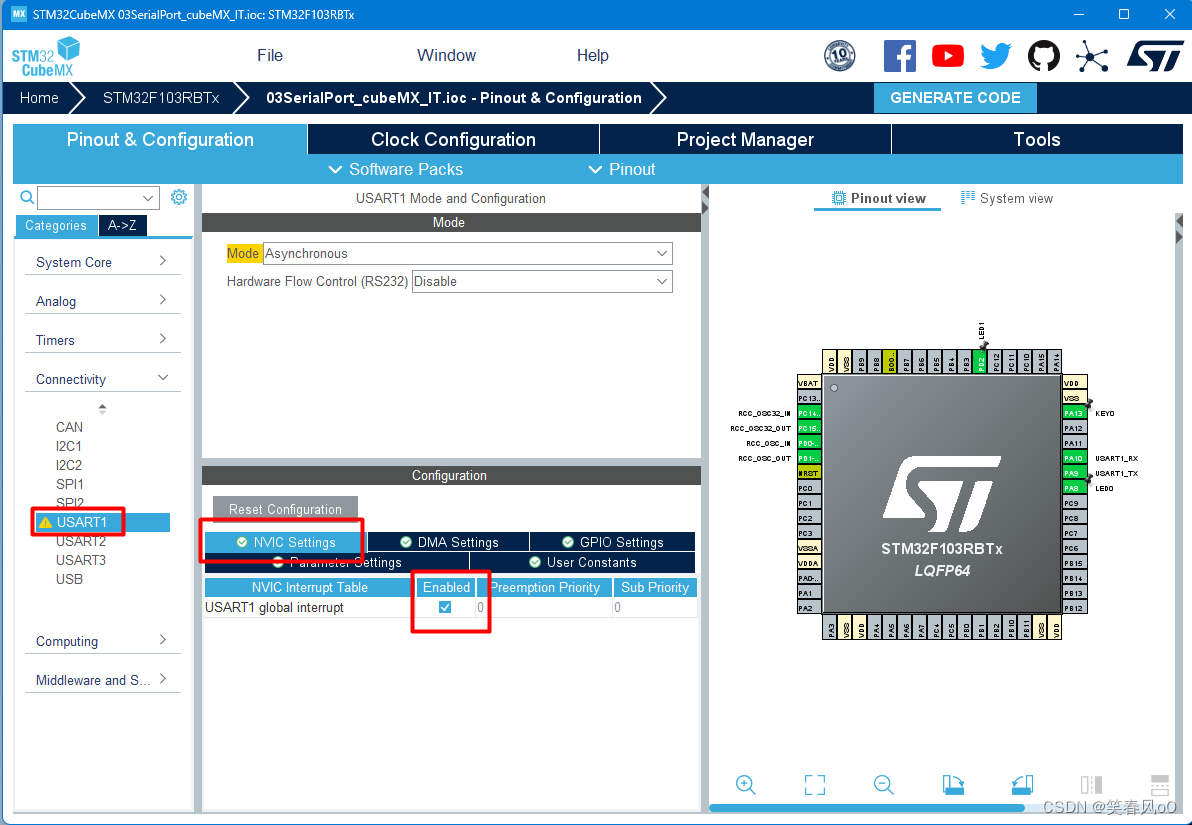This screenshot has height=825, width=1192.
Task: Fit the chip to the view with best-fit icon
Action: (x=815, y=785)
